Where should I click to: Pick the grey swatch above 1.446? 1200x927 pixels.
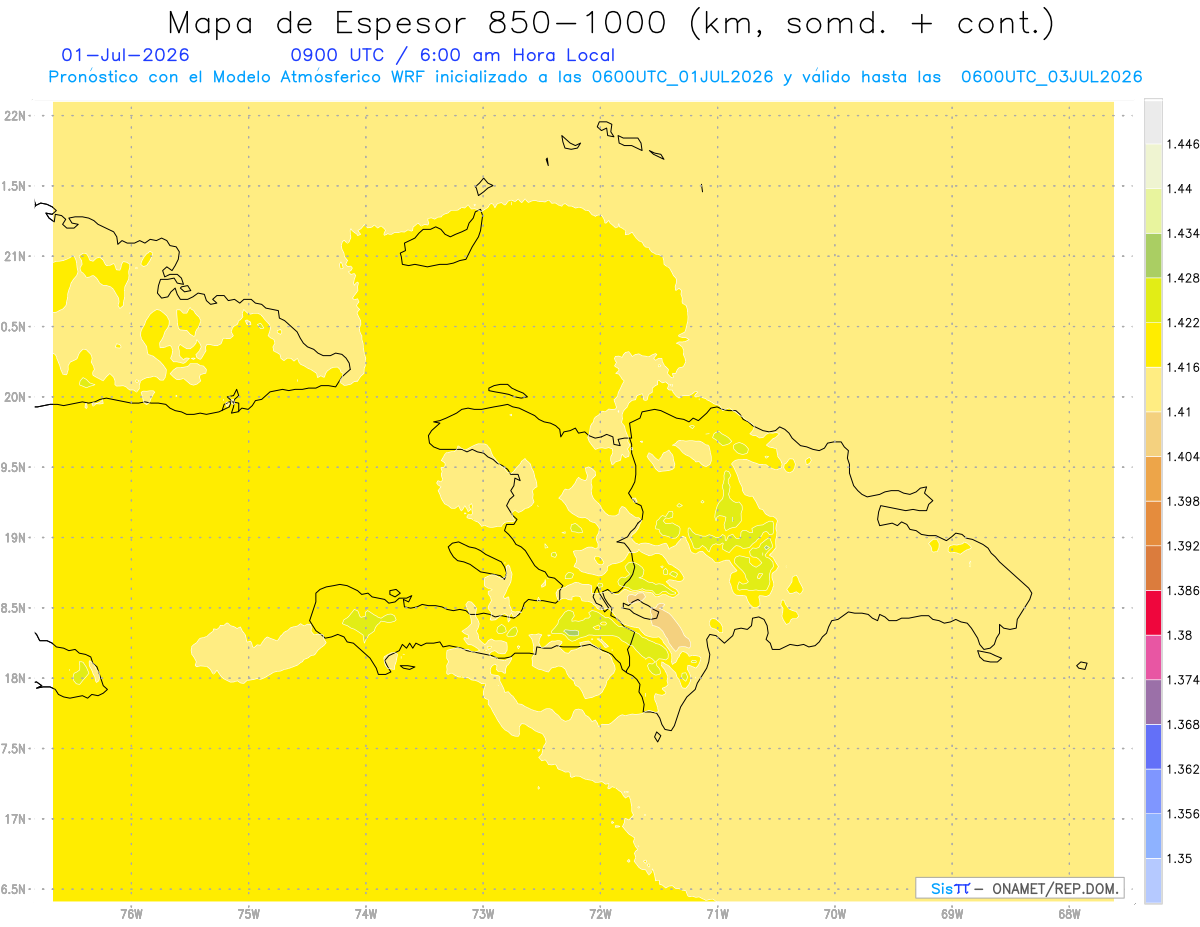coord(1153,121)
